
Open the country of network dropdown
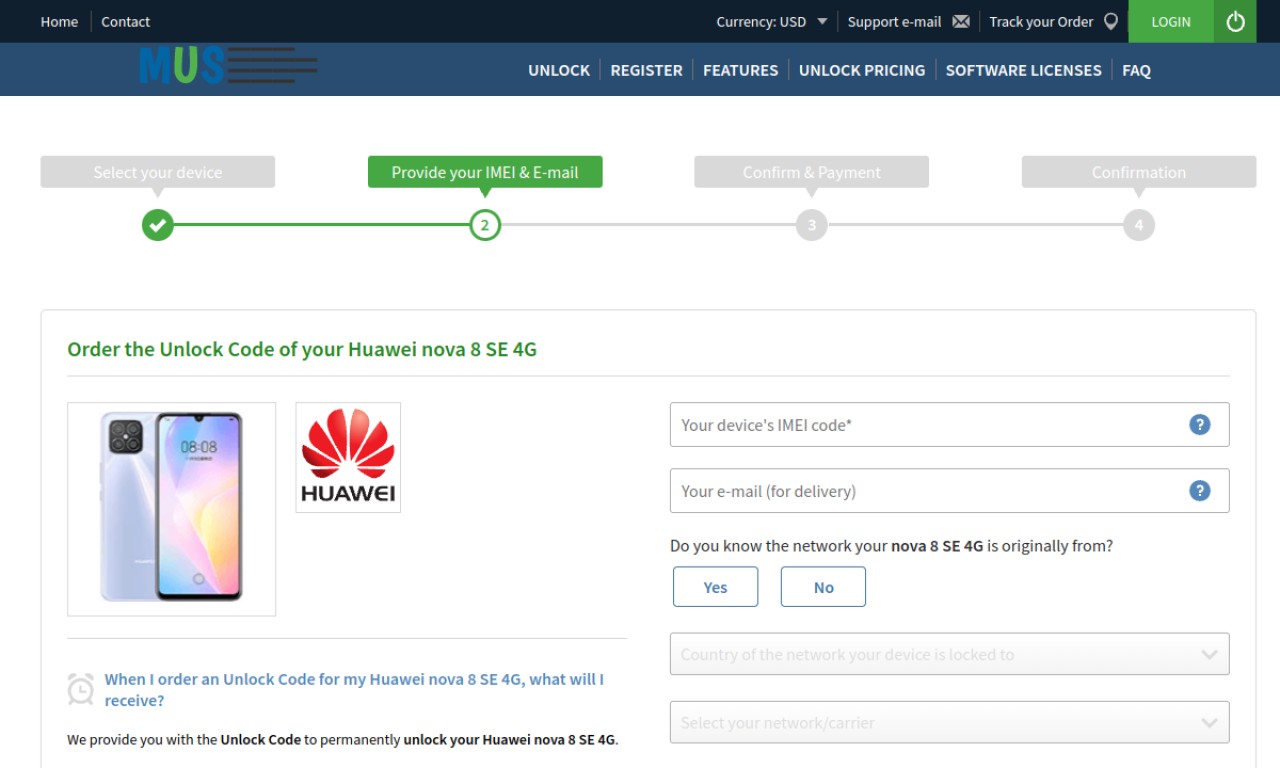click(950, 654)
